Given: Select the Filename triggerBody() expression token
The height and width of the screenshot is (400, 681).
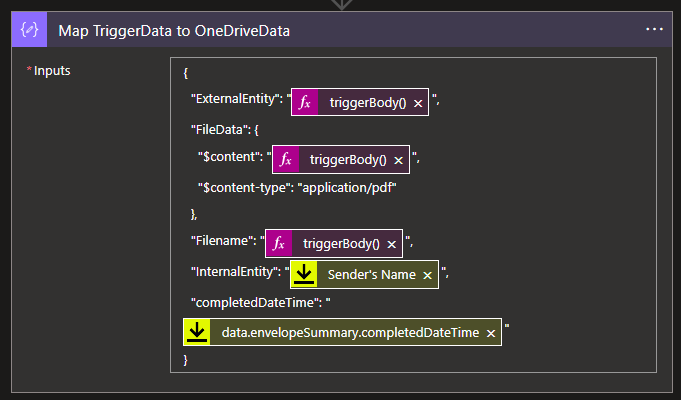Looking at the screenshot, I should click(341, 243).
